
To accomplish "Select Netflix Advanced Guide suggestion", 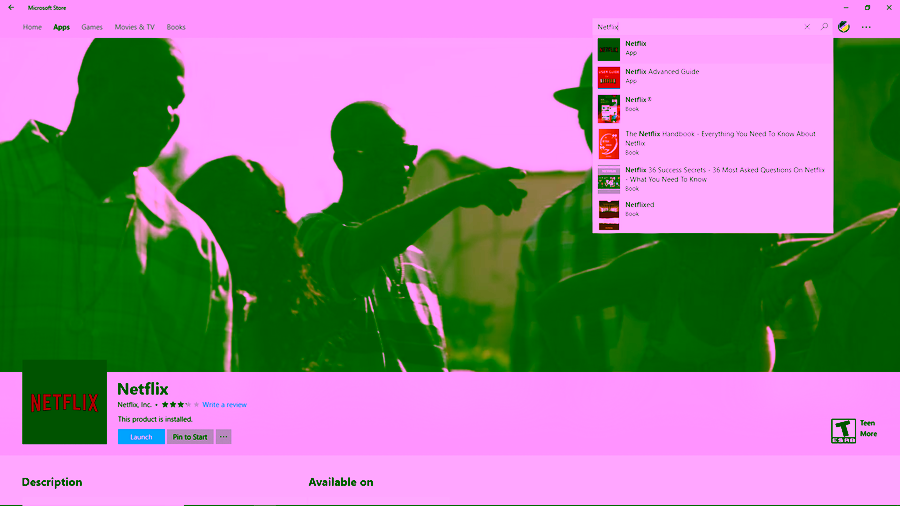I will (x=712, y=76).
